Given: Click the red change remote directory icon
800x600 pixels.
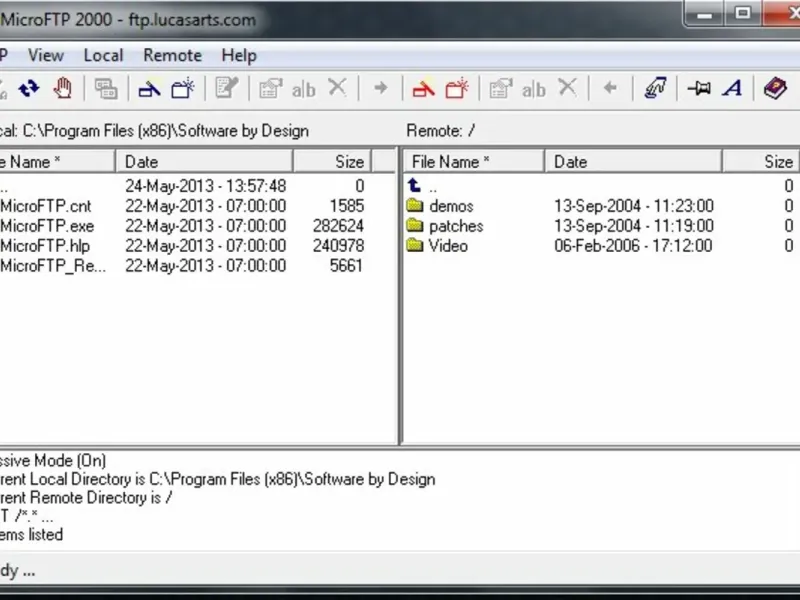Looking at the screenshot, I should pyautogui.click(x=423, y=89).
